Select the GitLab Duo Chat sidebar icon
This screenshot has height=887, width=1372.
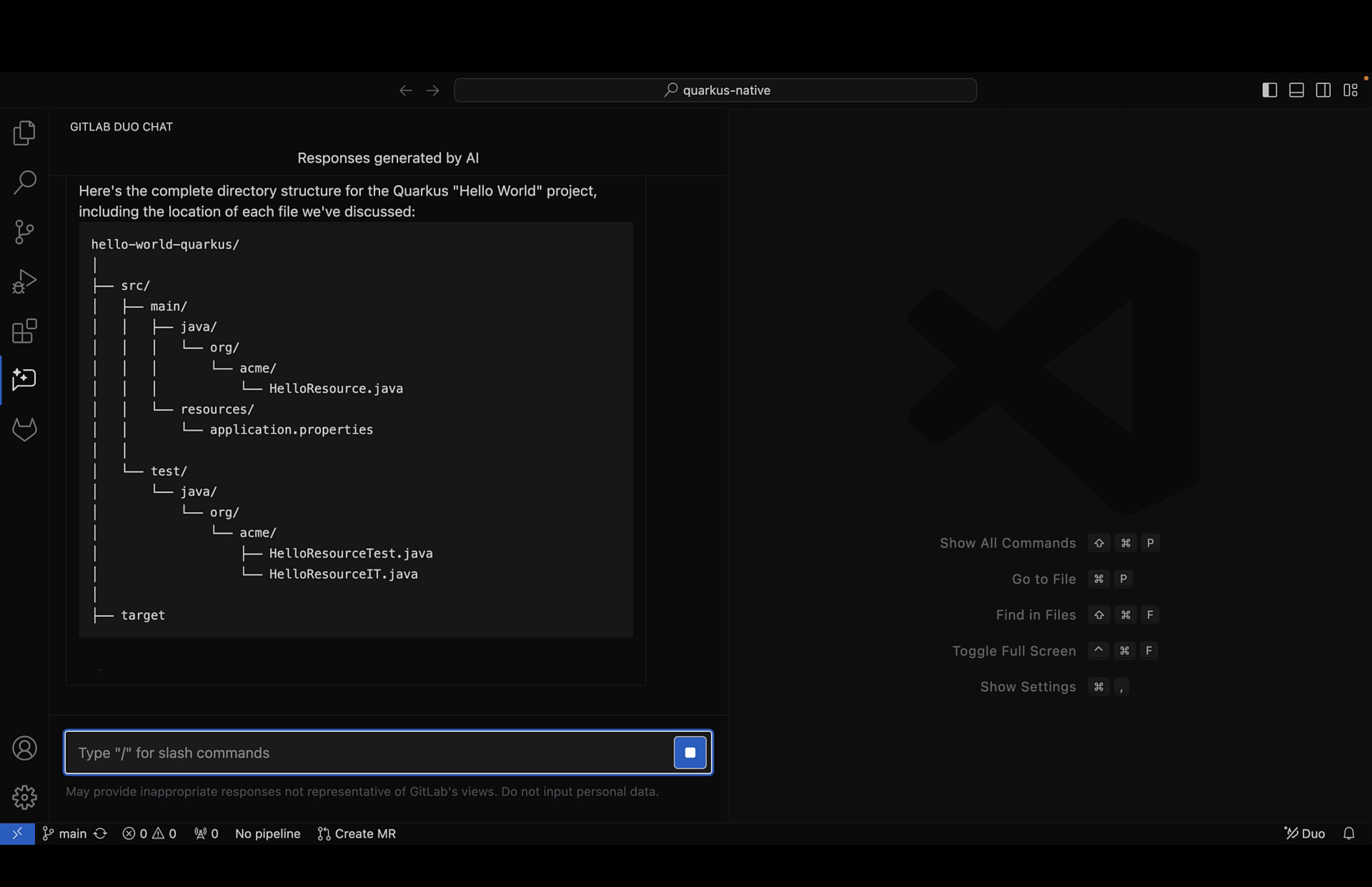pyautogui.click(x=24, y=380)
